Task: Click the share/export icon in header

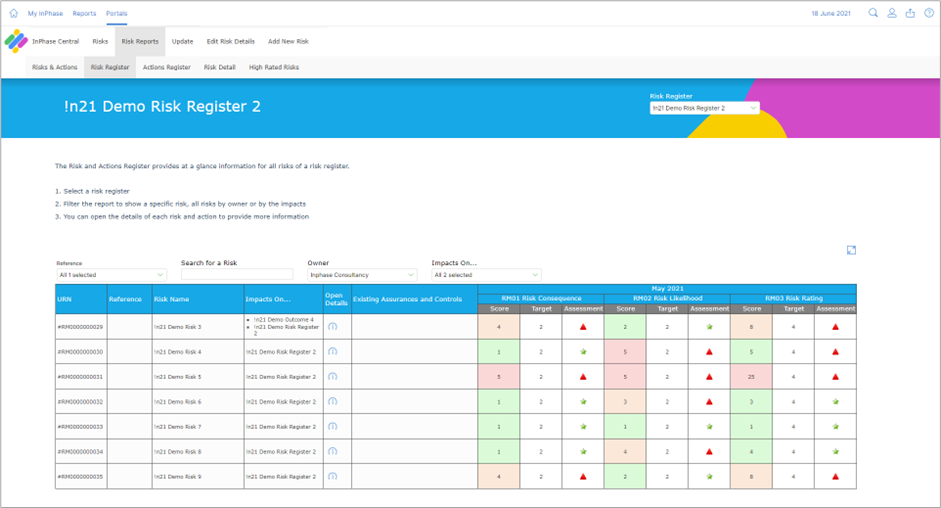Action: [x=910, y=13]
